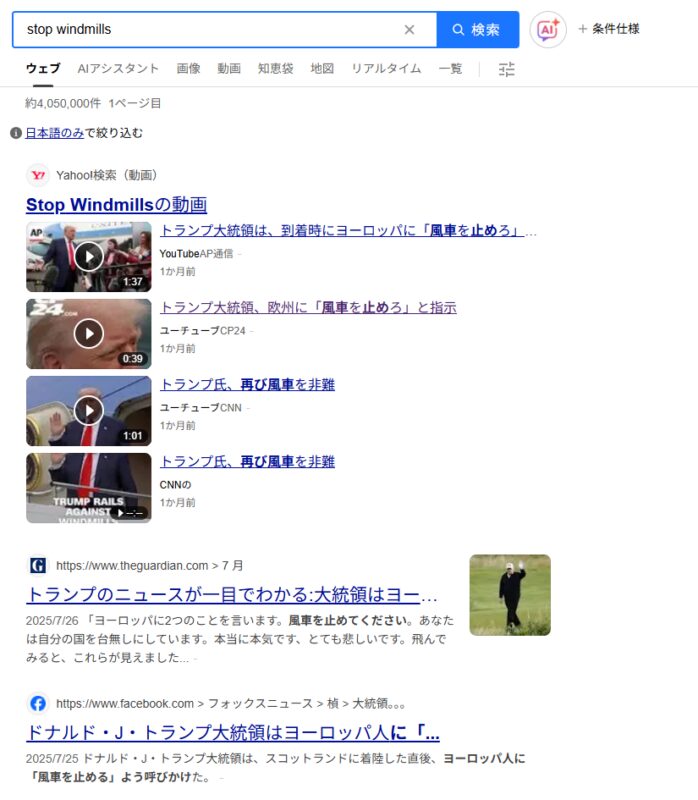Click the 日本語のみ link
Screen dimensions: 698x800
click(55, 133)
